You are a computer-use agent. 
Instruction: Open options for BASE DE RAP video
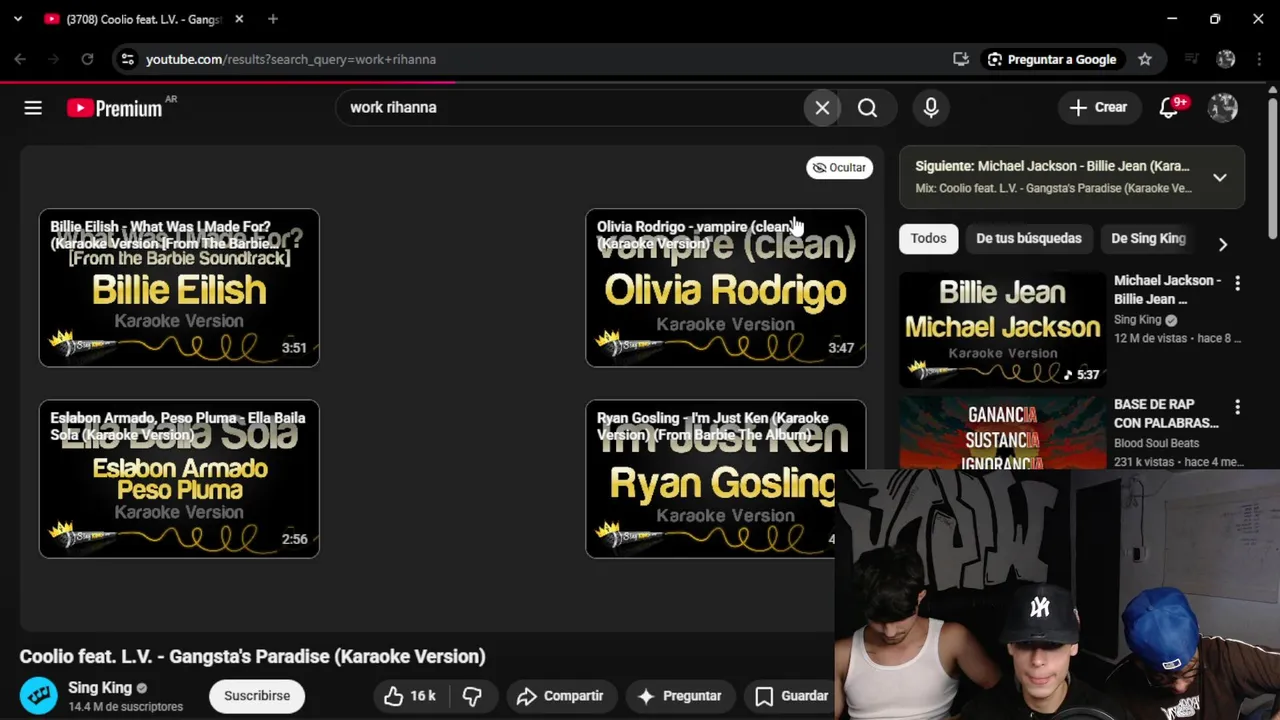1237,407
